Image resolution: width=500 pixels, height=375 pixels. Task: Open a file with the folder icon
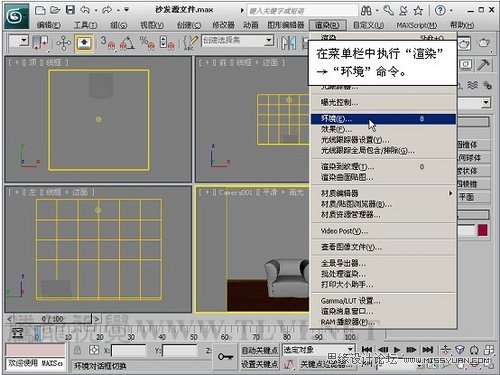(x=55, y=10)
